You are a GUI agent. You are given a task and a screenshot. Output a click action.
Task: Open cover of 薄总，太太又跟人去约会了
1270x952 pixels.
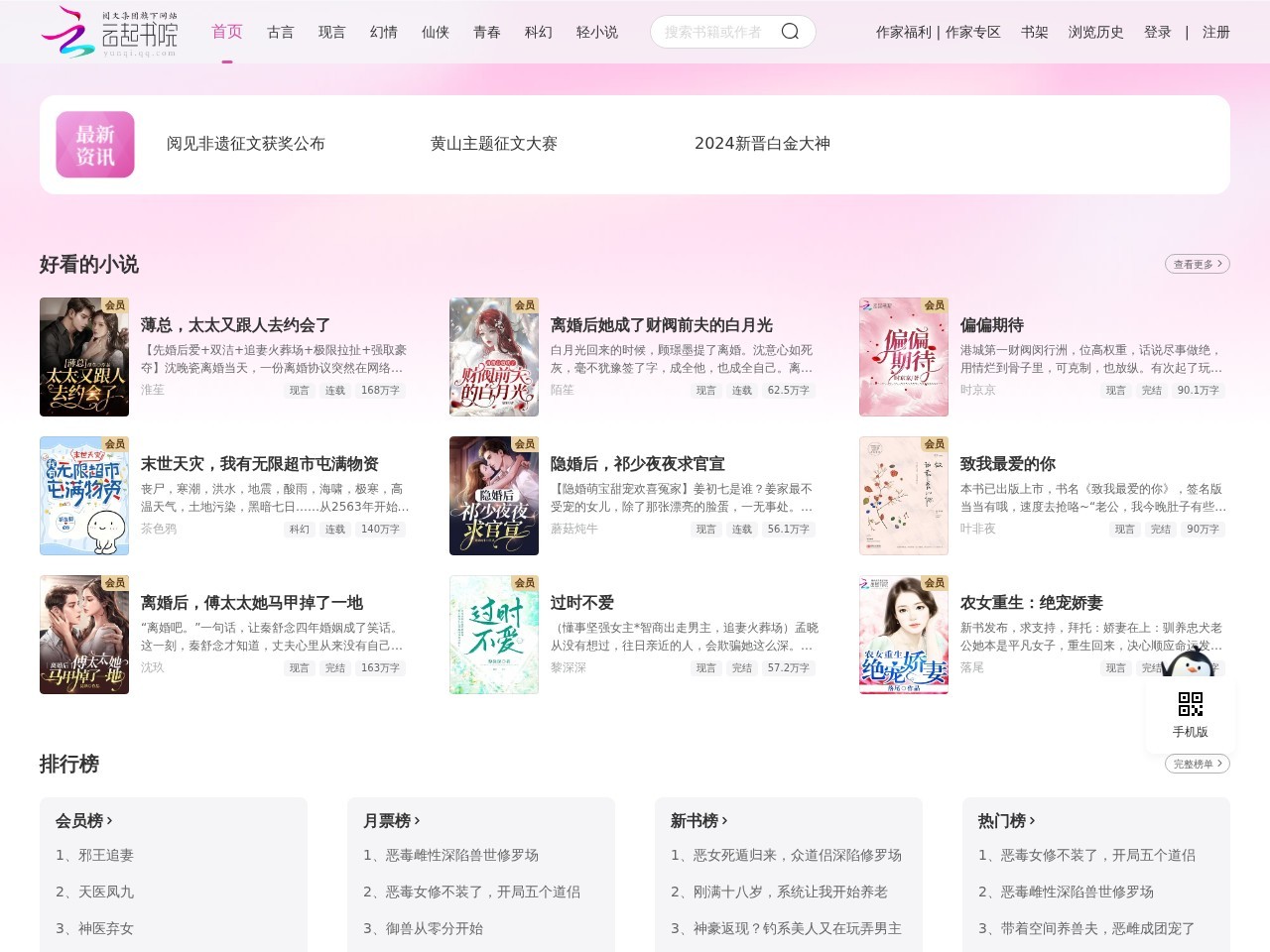click(x=84, y=357)
